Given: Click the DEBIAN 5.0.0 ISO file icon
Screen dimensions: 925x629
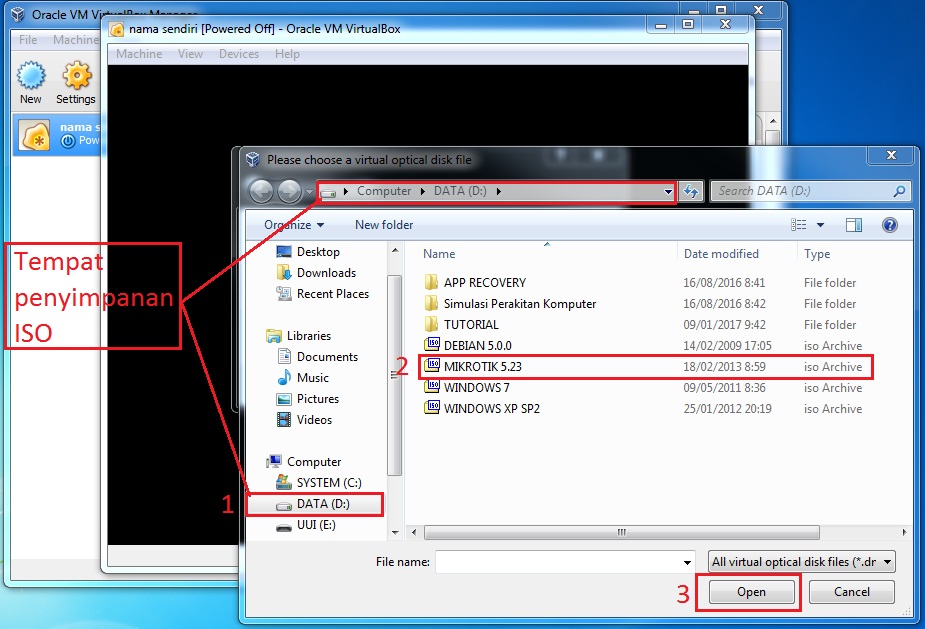Looking at the screenshot, I should (432, 345).
